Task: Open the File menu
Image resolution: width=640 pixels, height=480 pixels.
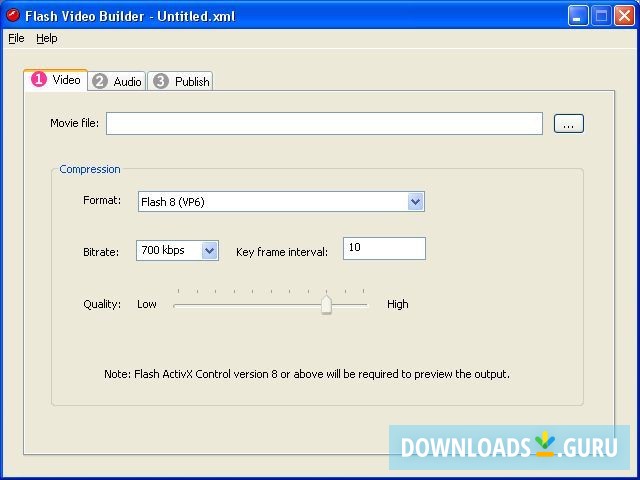Action: [x=16, y=38]
